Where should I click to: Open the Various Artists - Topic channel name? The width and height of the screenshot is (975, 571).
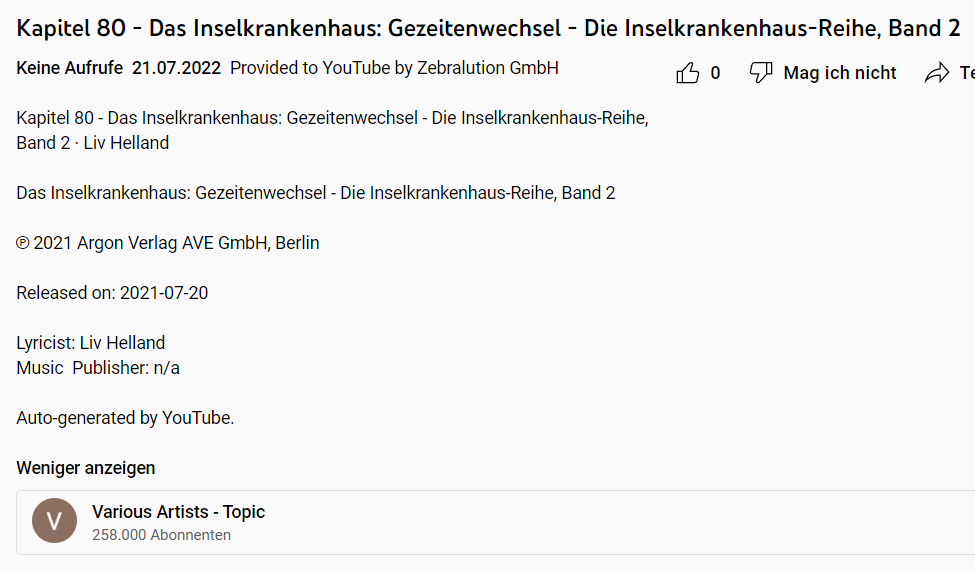pyautogui.click(x=178, y=512)
